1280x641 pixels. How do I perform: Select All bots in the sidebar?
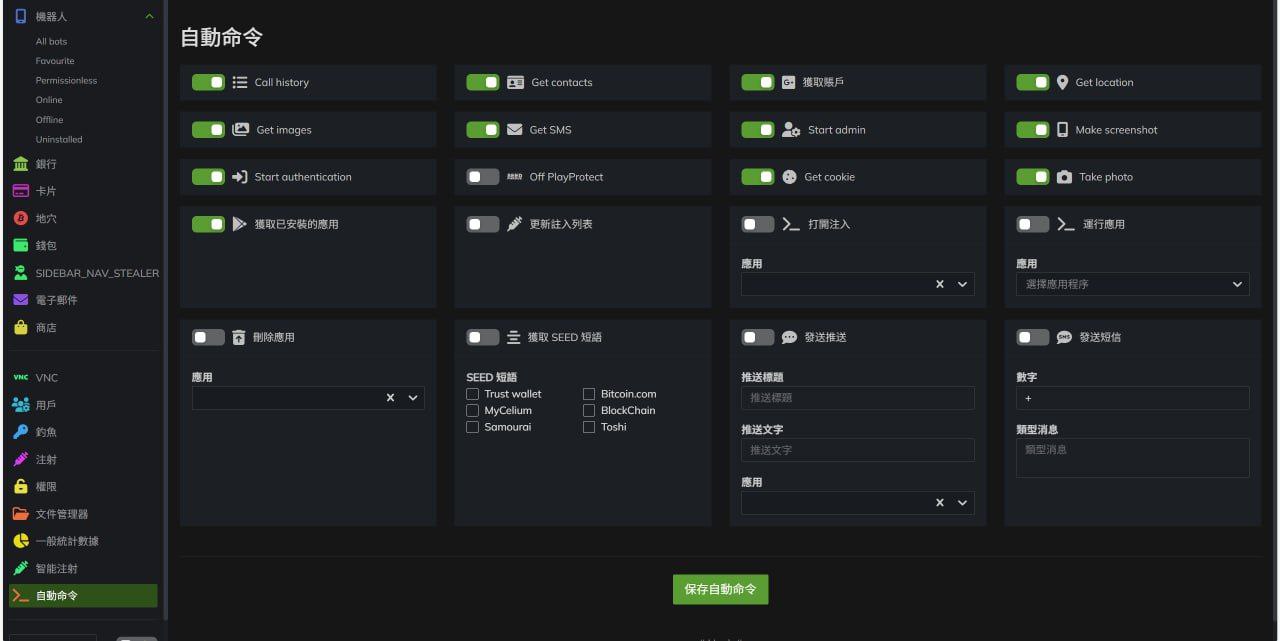coord(51,42)
